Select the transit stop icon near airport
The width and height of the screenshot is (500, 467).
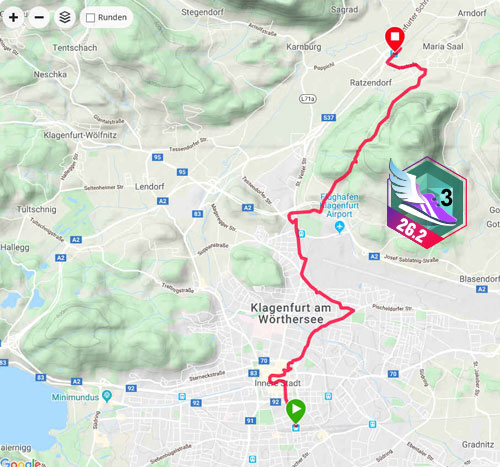point(302,233)
